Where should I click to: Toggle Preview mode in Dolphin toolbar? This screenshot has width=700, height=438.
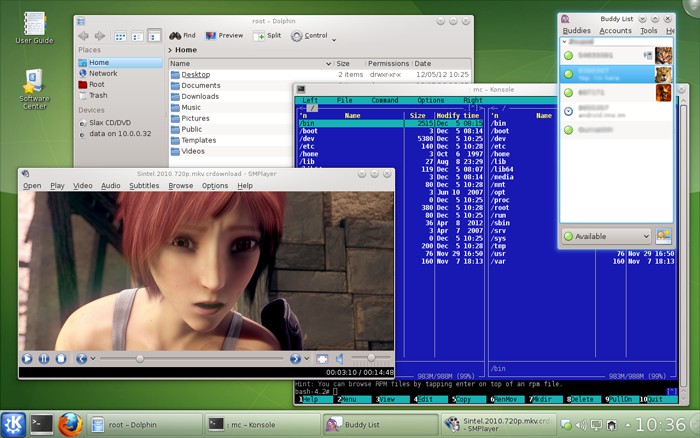[225, 35]
